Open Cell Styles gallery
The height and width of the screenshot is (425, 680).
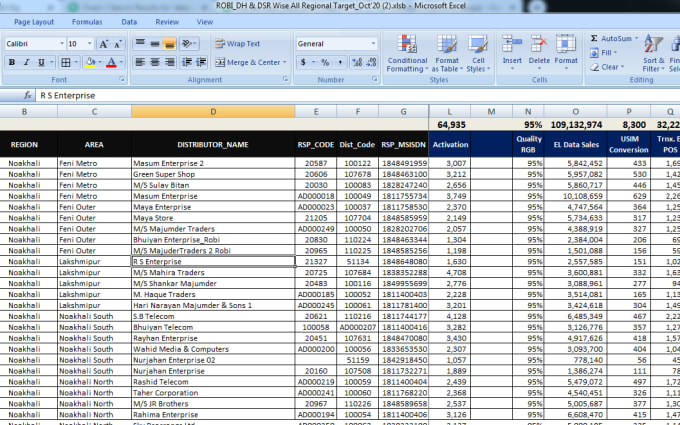[478, 53]
